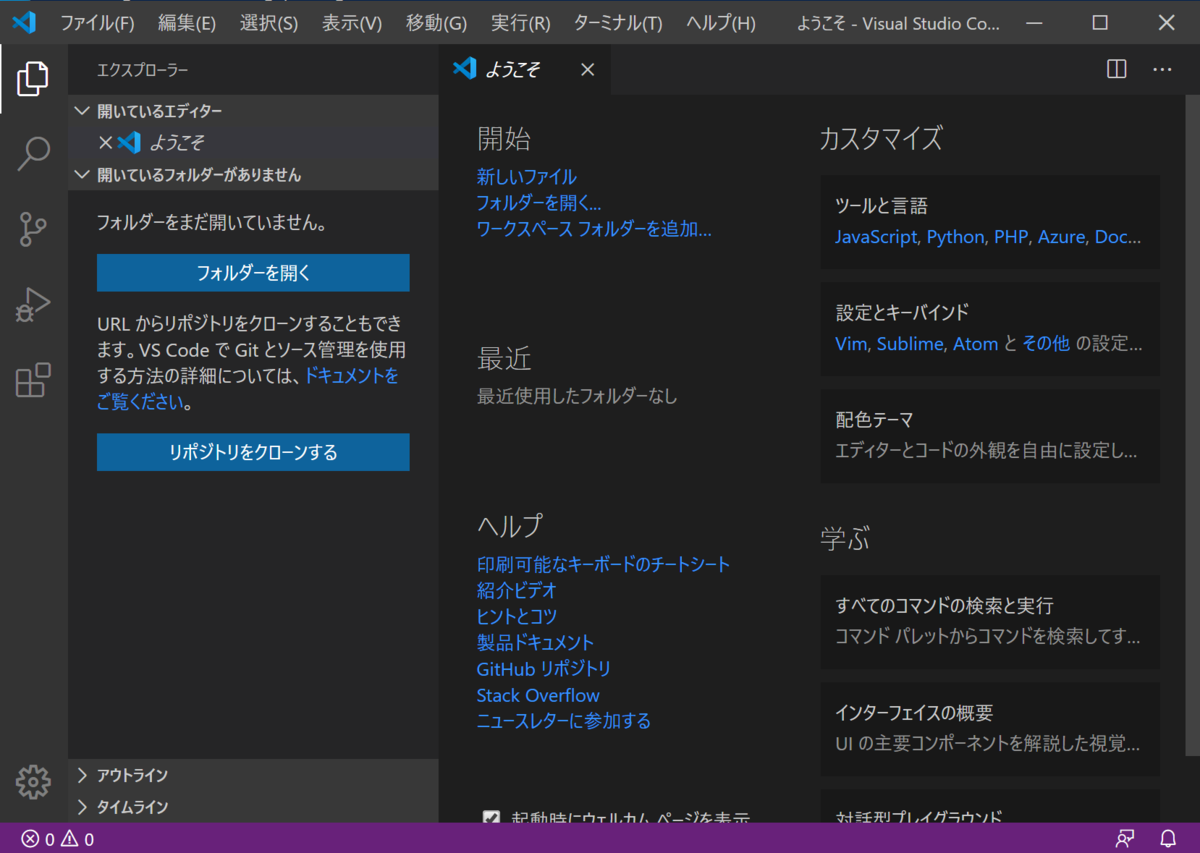Open the 対話型プレイグラウンド card
The image size is (1200, 853).
point(990,807)
